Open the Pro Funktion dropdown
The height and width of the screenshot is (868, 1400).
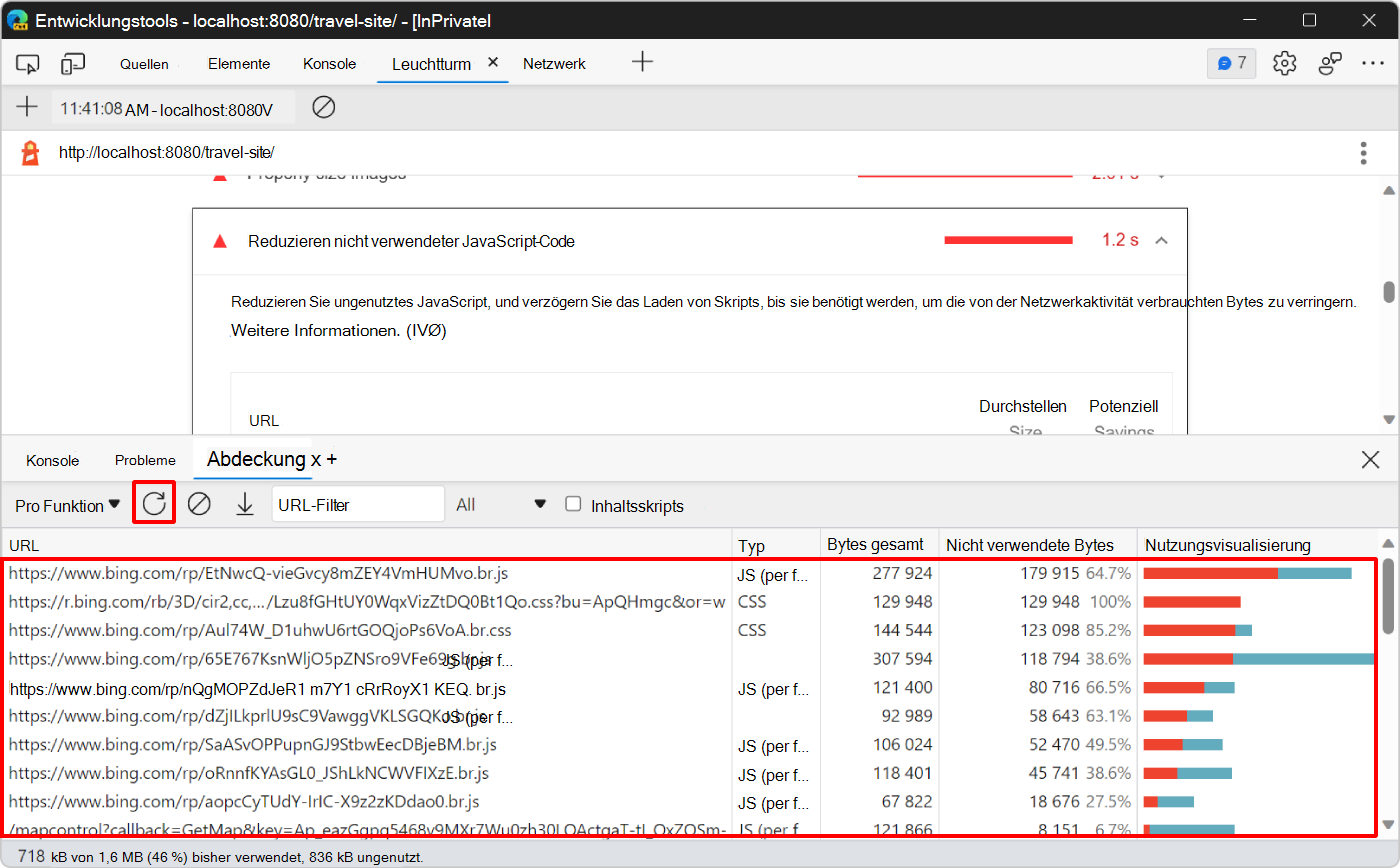pos(67,506)
